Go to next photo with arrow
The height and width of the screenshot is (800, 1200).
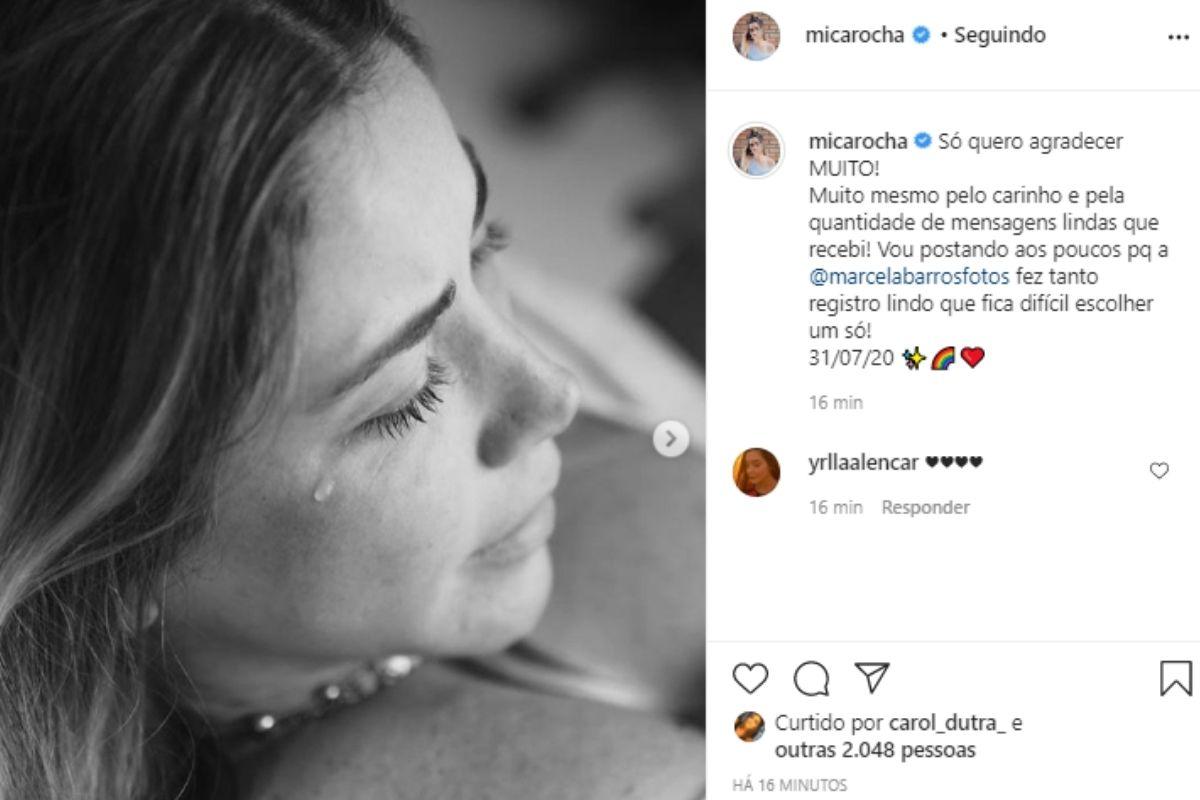coord(670,438)
